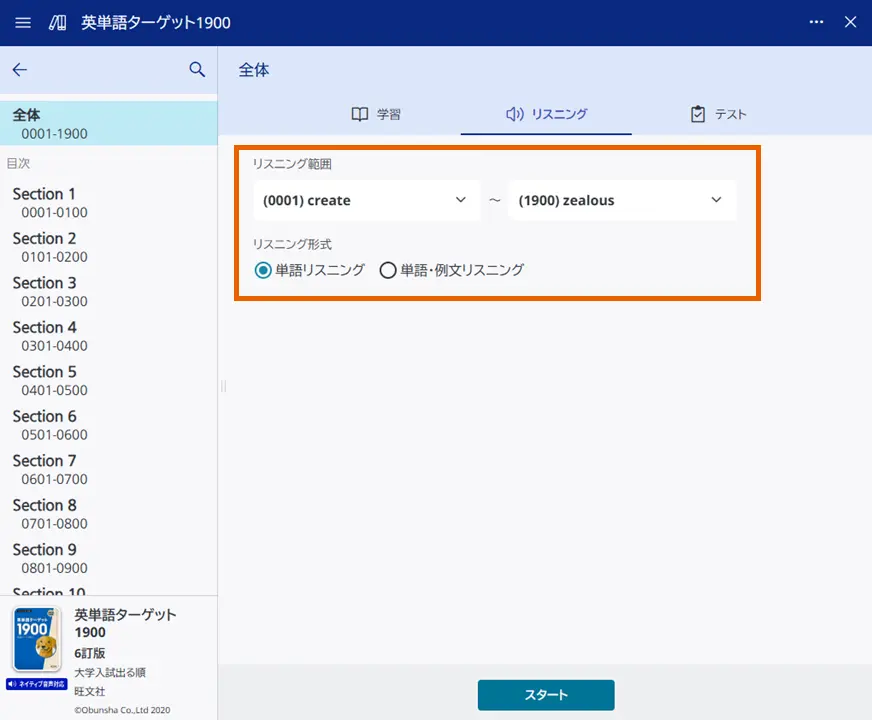Choose 単語リスニング listening format
Screen dimensions: 872x720
pyautogui.click(x=262, y=269)
